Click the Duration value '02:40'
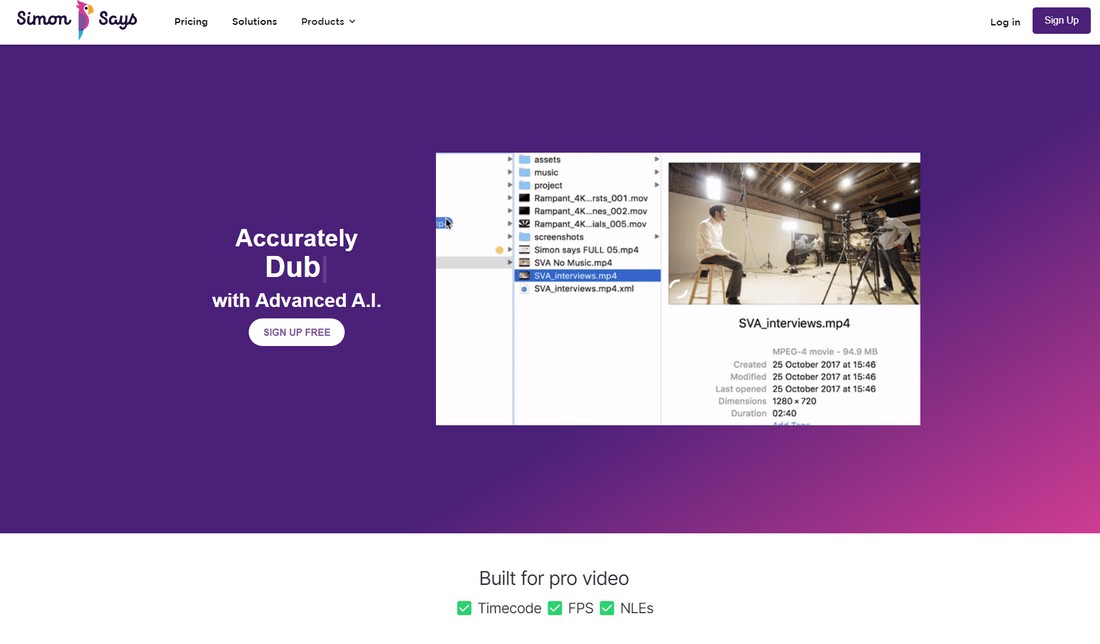Viewport: 1100px width, 644px height. click(x=784, y=413)
